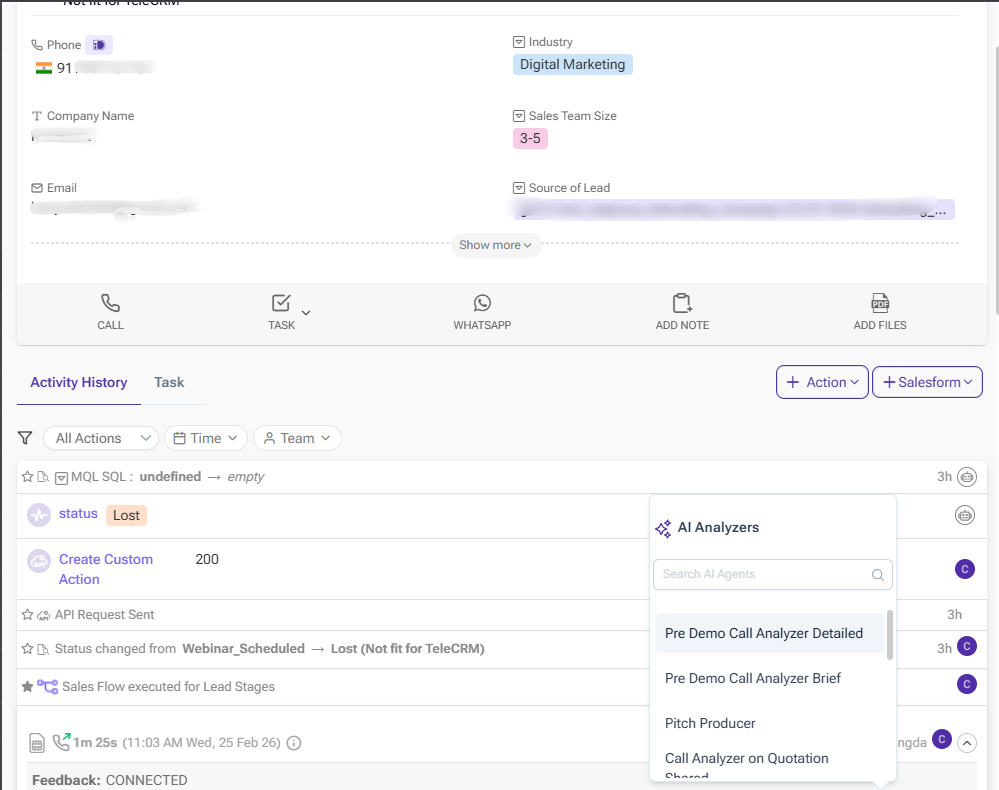The image size is (999, 790).
Task: Switch to the Task tab
Action: tap(169, 382)
